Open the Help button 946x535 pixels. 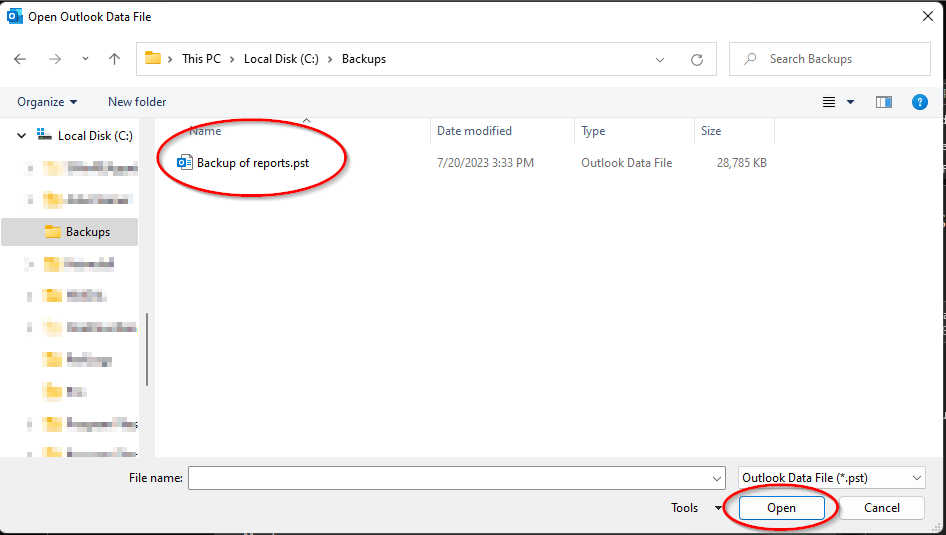coord(919,103)
